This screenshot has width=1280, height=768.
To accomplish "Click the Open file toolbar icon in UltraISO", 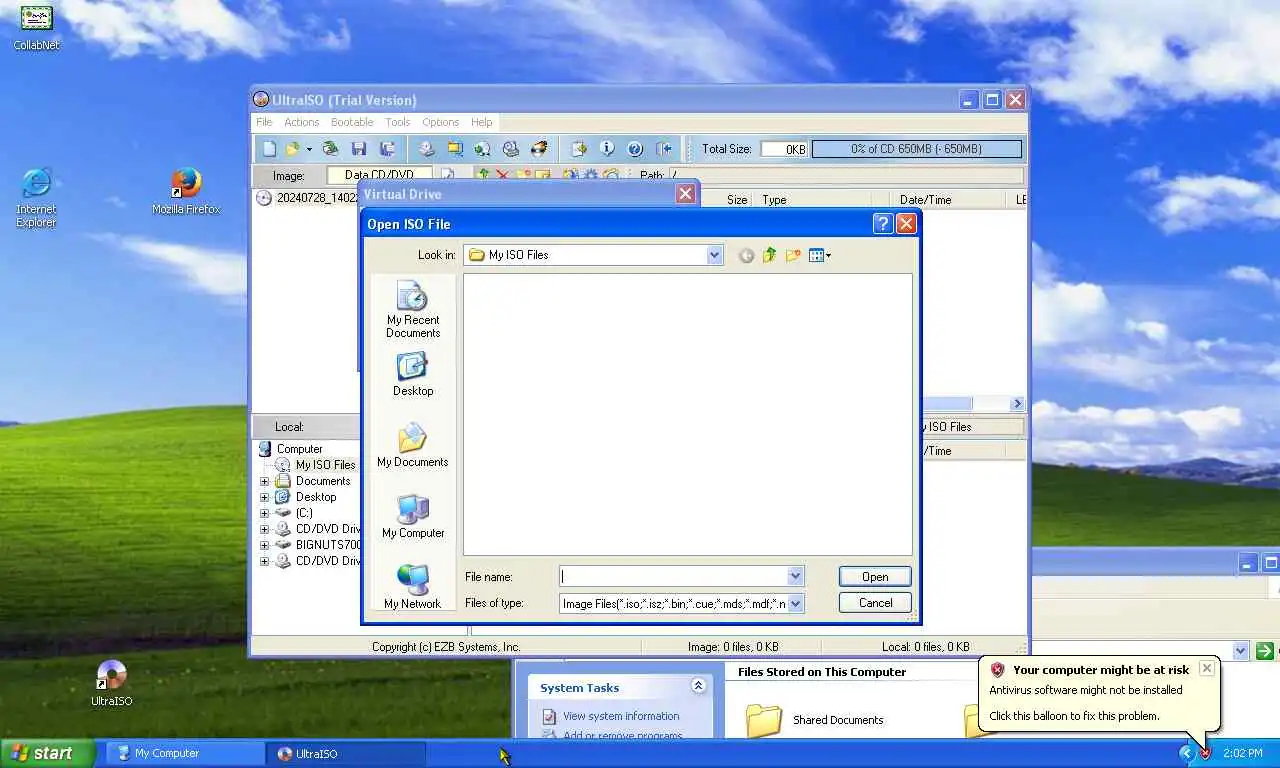I will coord(292,149).
